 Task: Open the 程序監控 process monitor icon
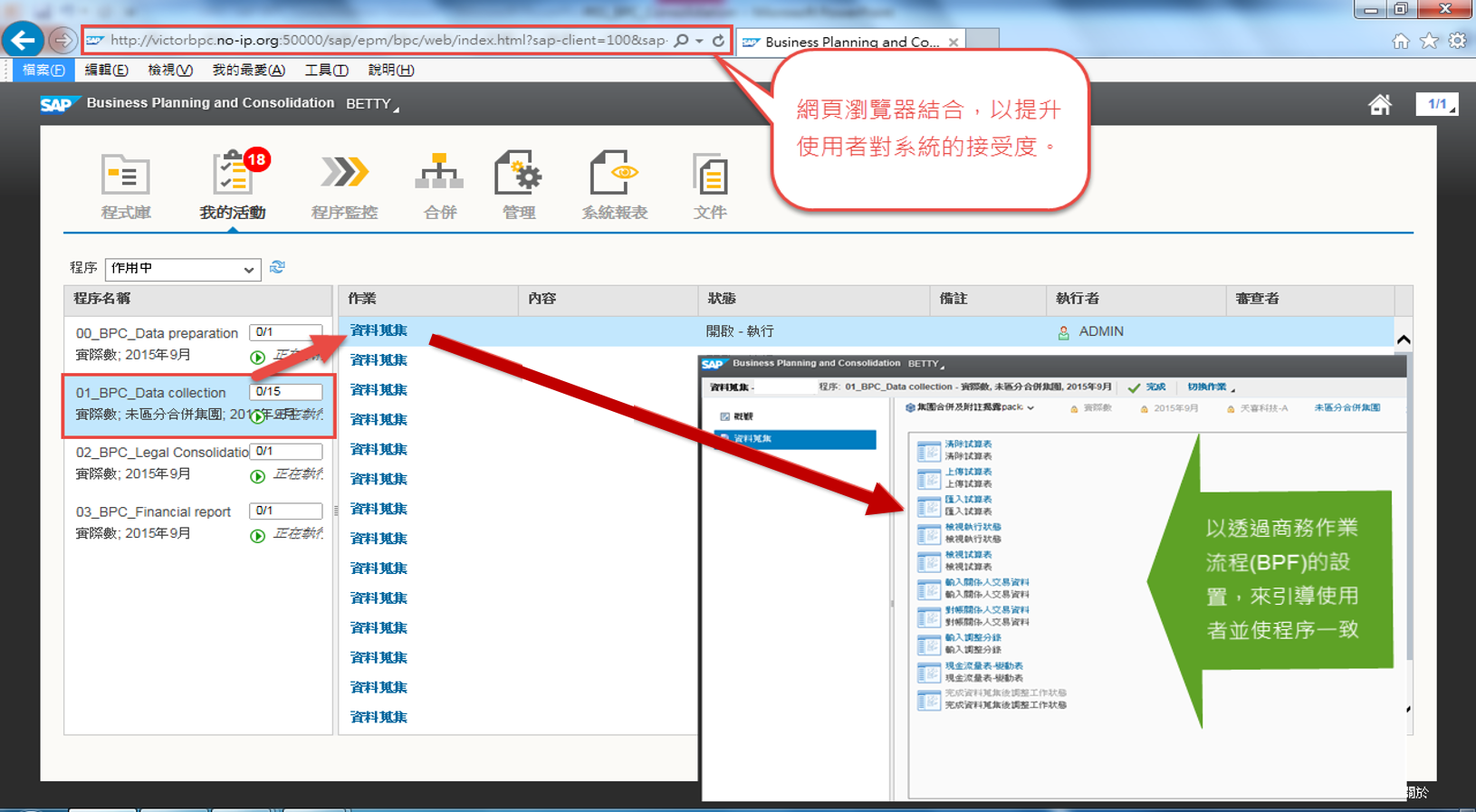344,185
